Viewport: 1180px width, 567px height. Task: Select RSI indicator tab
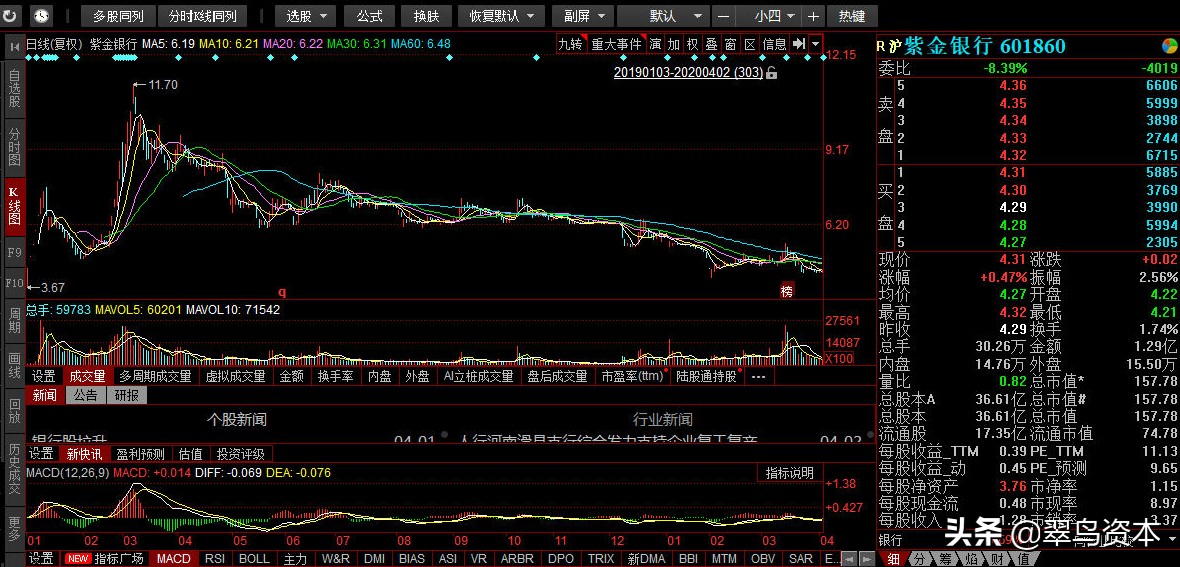click(214, 559)
